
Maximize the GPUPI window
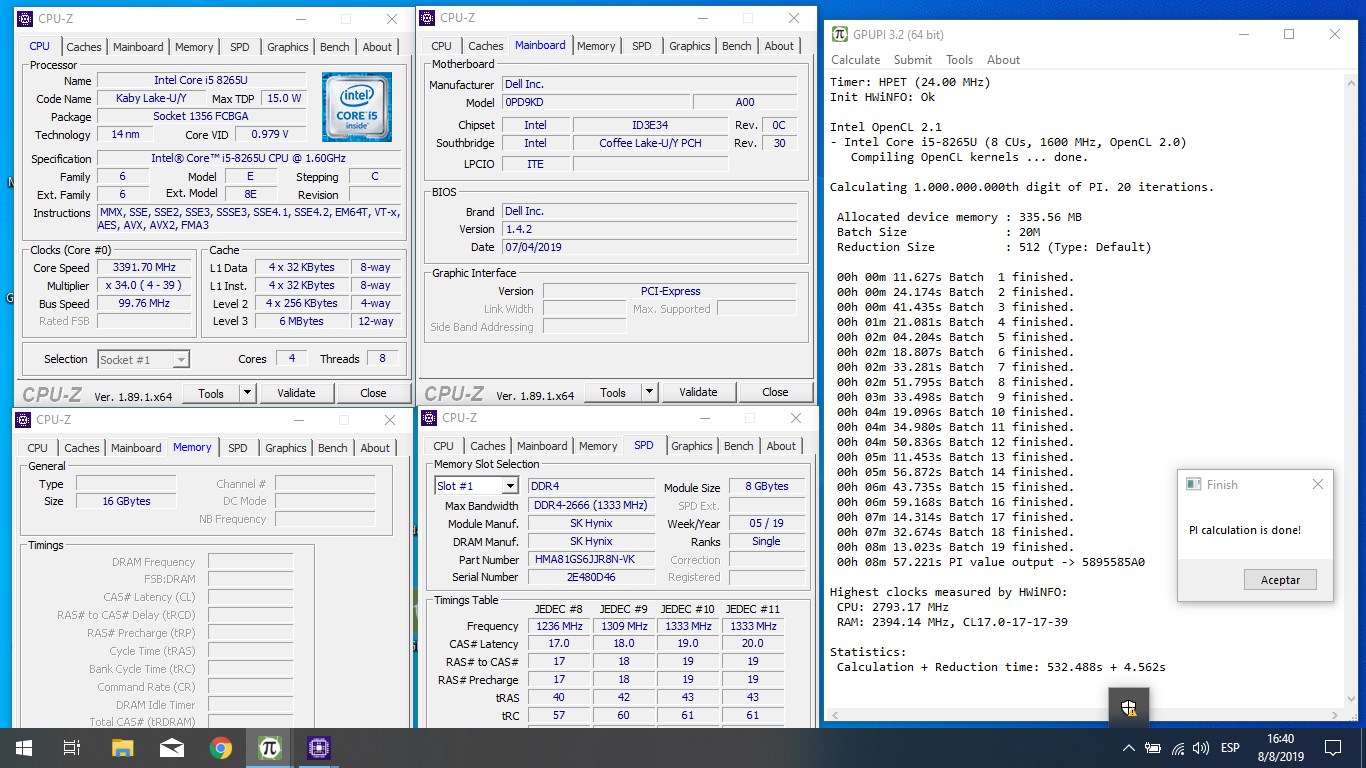pyautogui.click(x=1289, y=34)
